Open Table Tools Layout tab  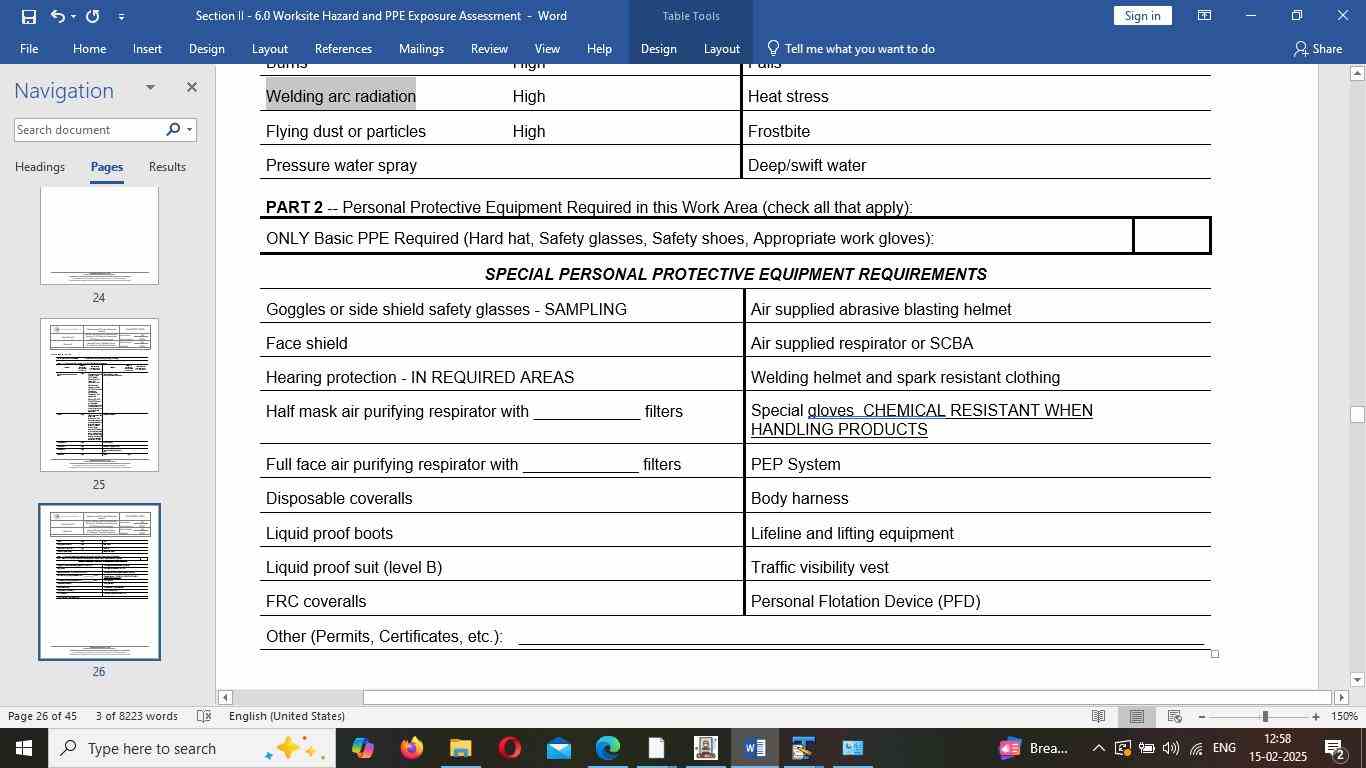point(721,48)
